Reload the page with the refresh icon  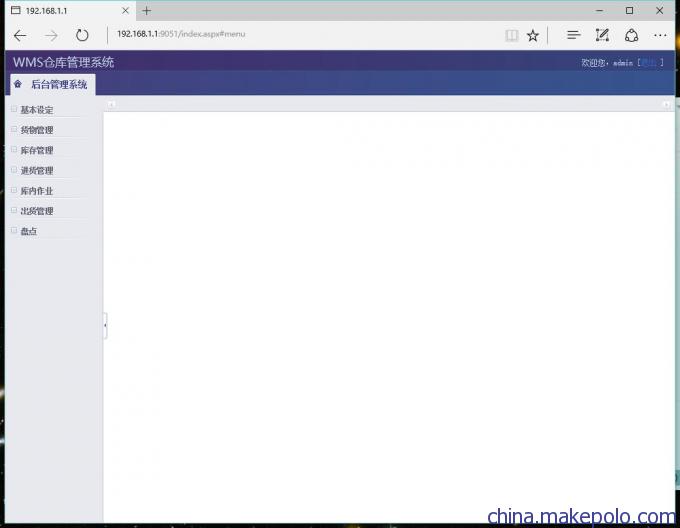pos(82,35)
